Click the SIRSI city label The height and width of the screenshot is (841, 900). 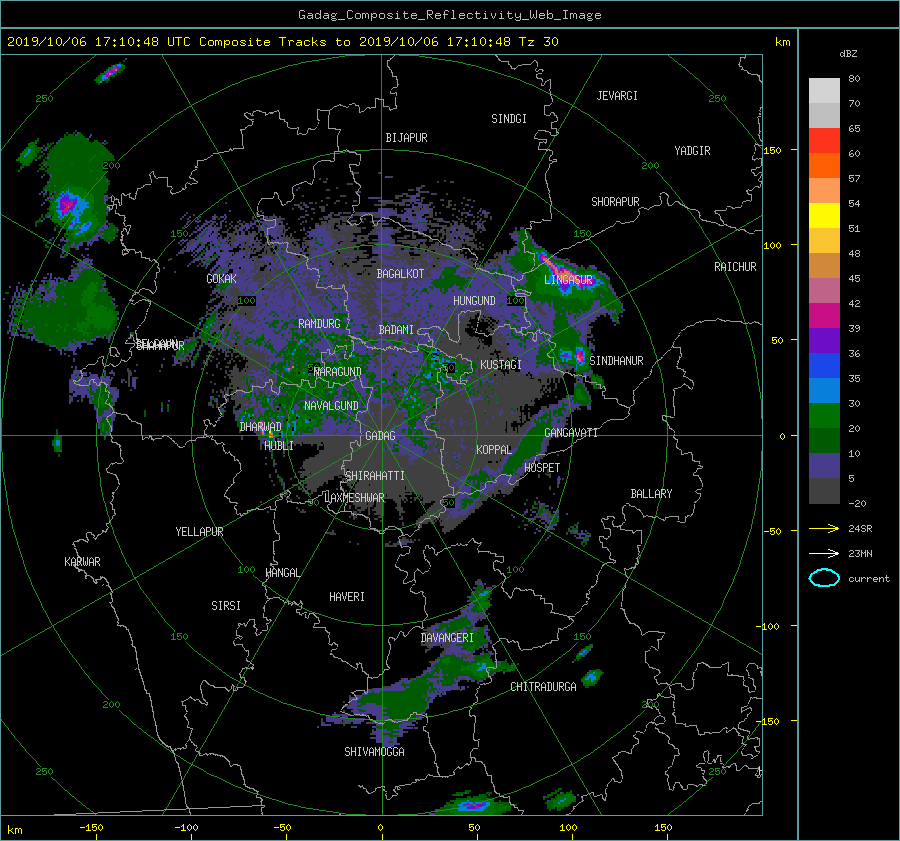[x=226, y=606]
